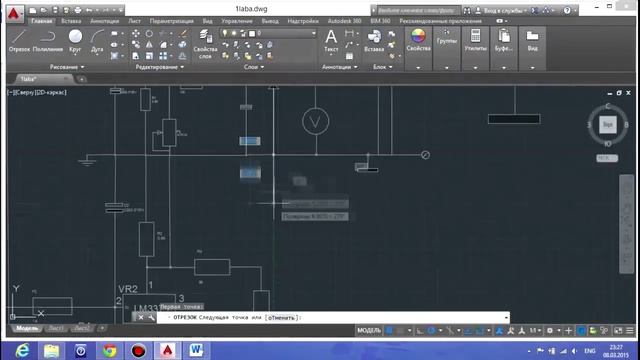This screenshot has height=360, width=640.
Task: Click the Table icon in Аннотации panel
Action: (349, 56)
